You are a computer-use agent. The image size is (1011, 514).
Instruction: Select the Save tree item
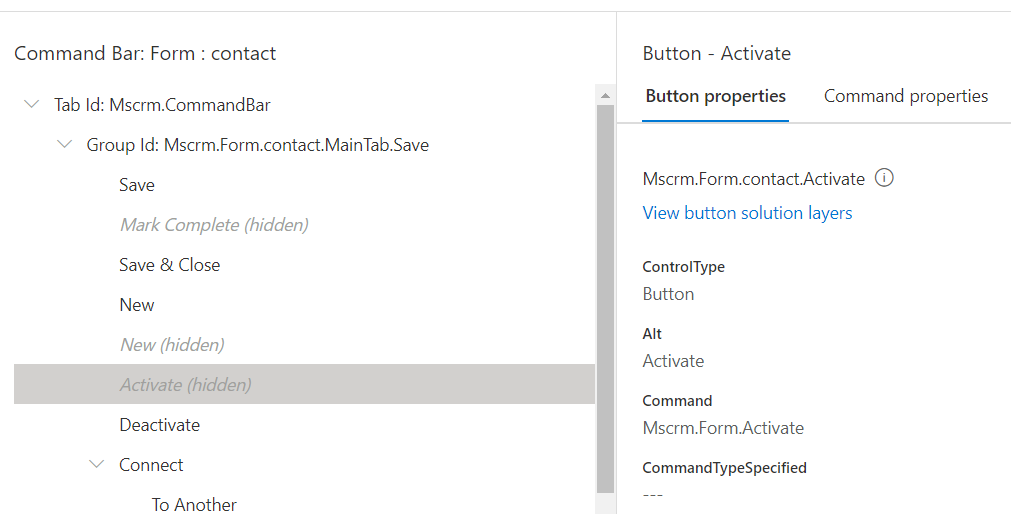click(x=137, y=185)
